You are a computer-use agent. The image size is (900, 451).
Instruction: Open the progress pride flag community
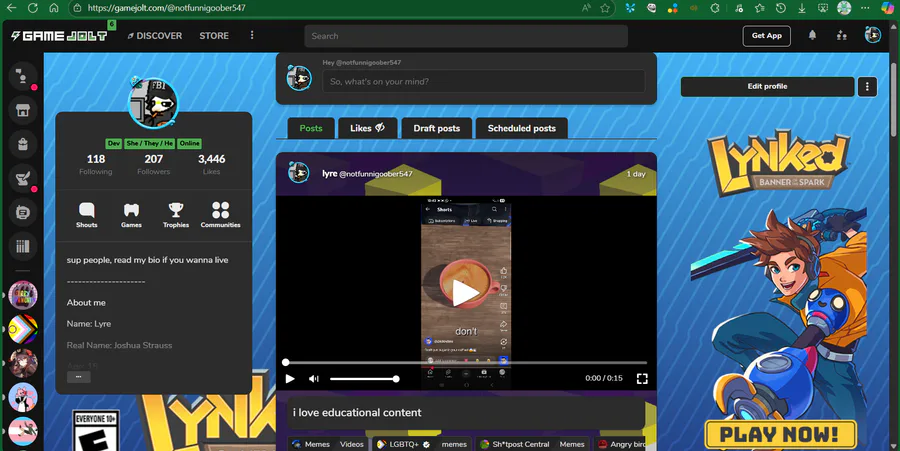[x=23, y=329]
